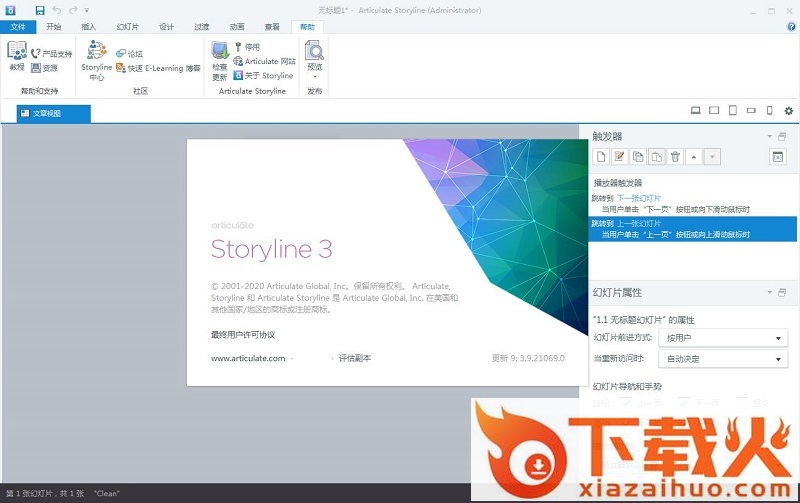Switch to tablet portrait preview mode
This screenshot has width=800, height=503.
click(733, 110)
